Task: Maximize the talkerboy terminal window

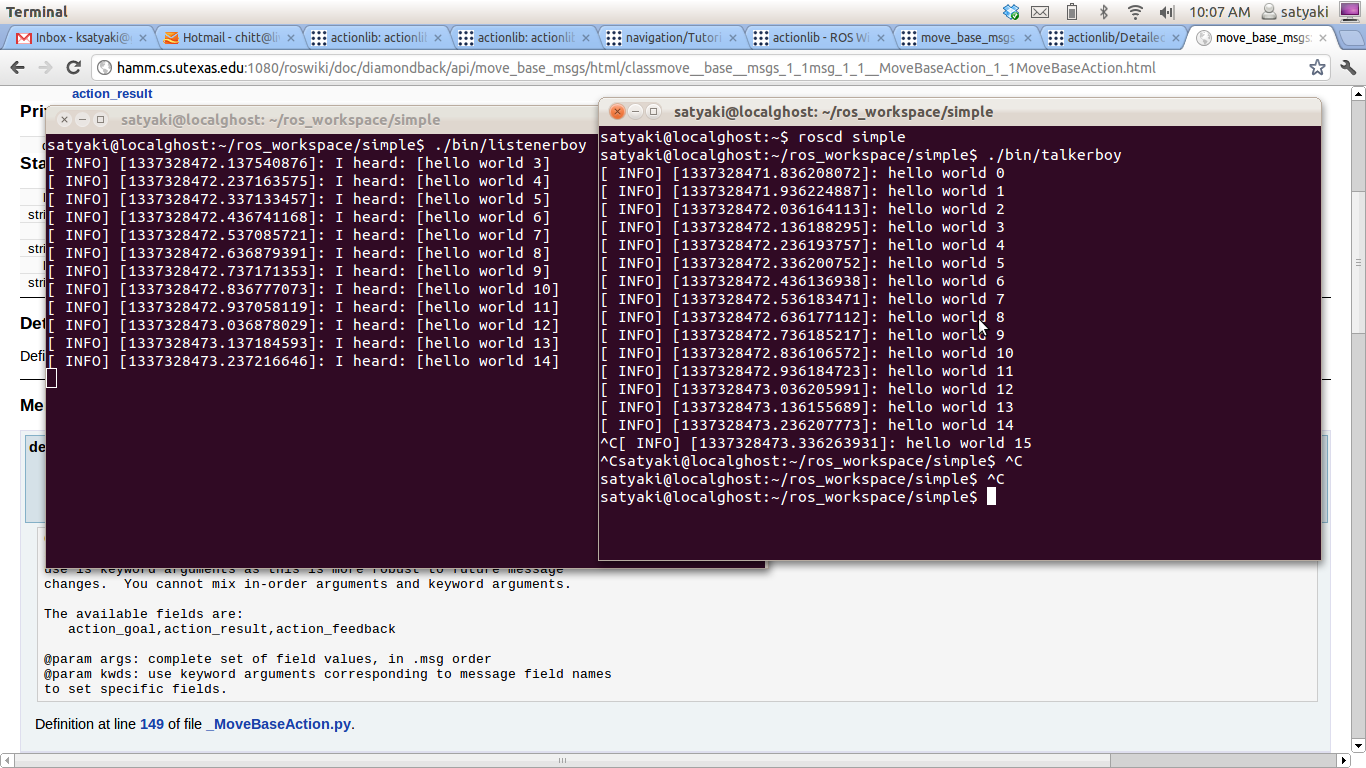Action: [653, 111]
